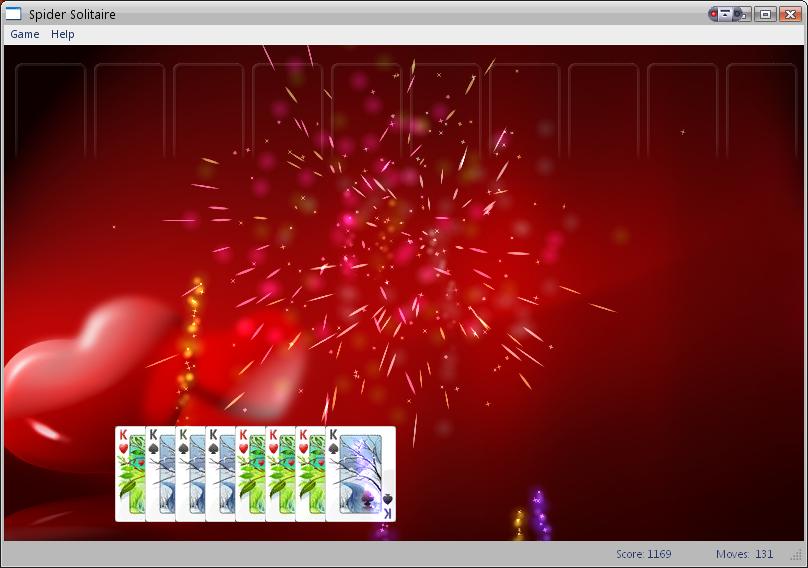Click the "Spider Solitaire" title text
Viewport: 808px width, 568px height.
72,14
